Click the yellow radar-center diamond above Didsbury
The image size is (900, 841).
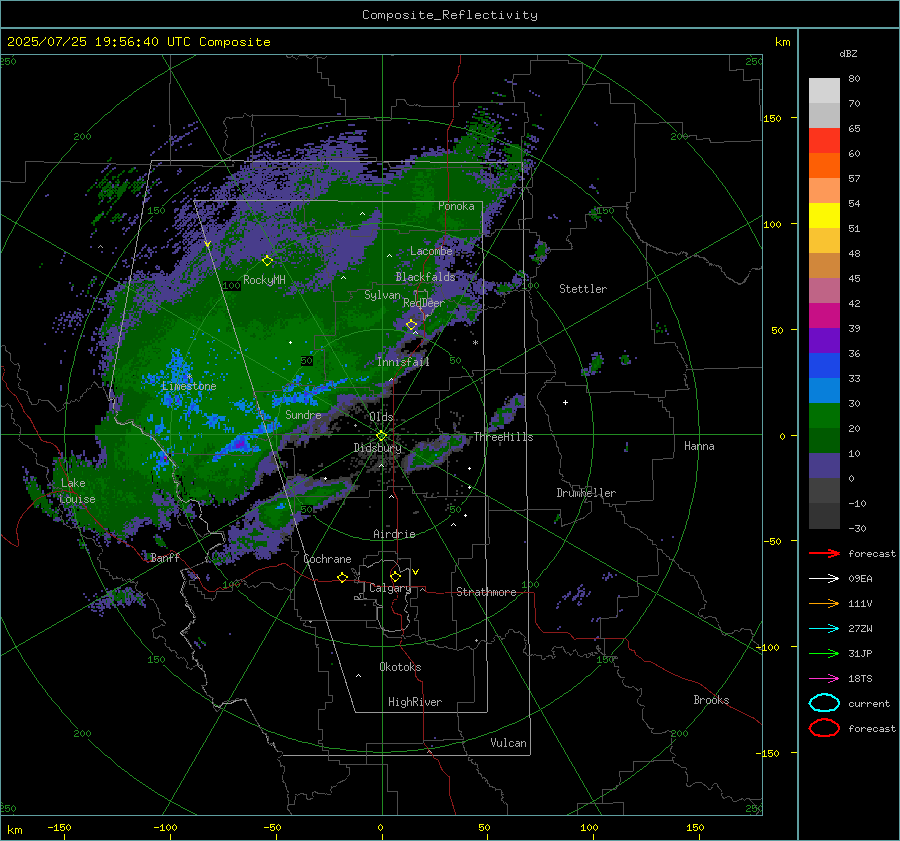click(381, 436)
